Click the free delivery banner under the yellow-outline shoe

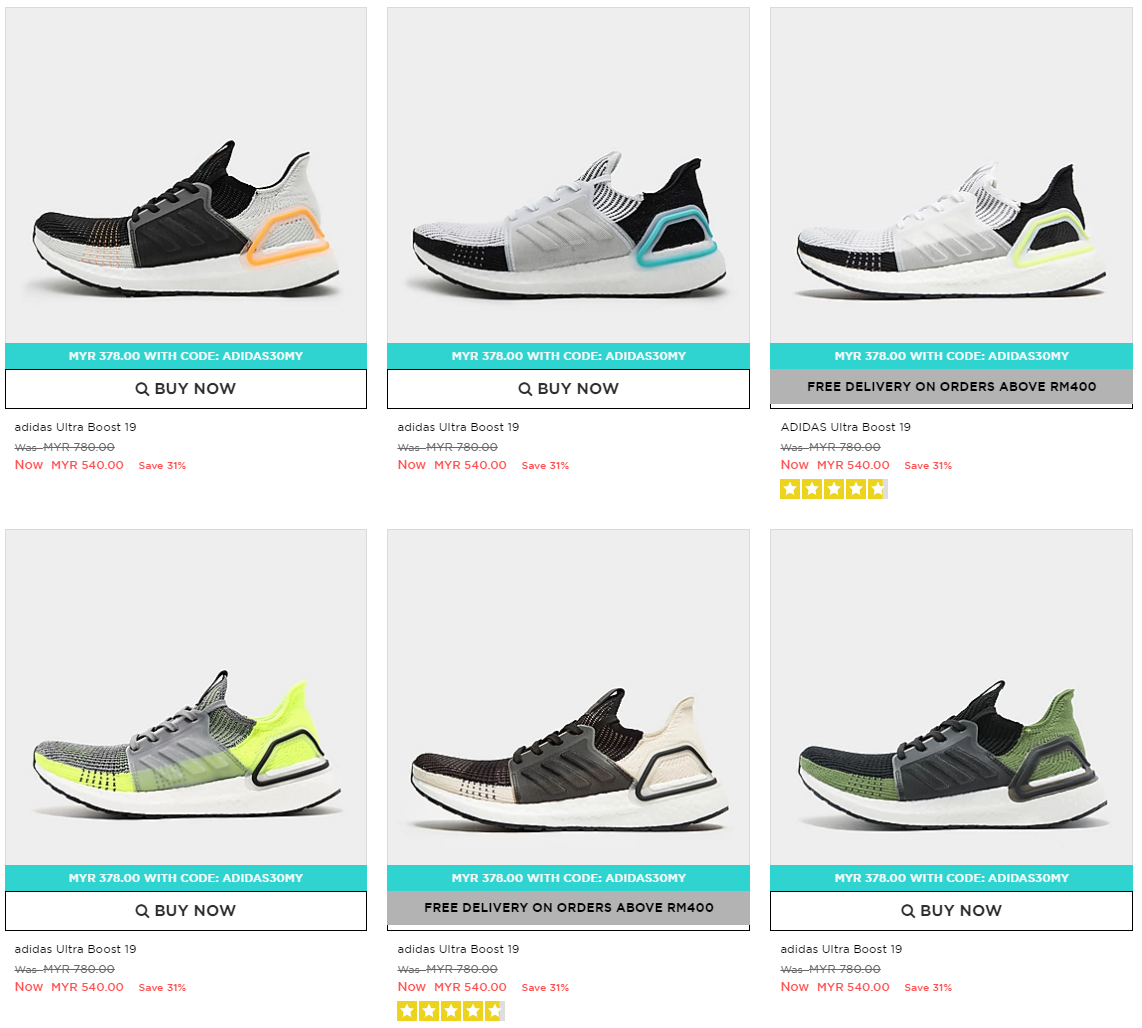951,387
